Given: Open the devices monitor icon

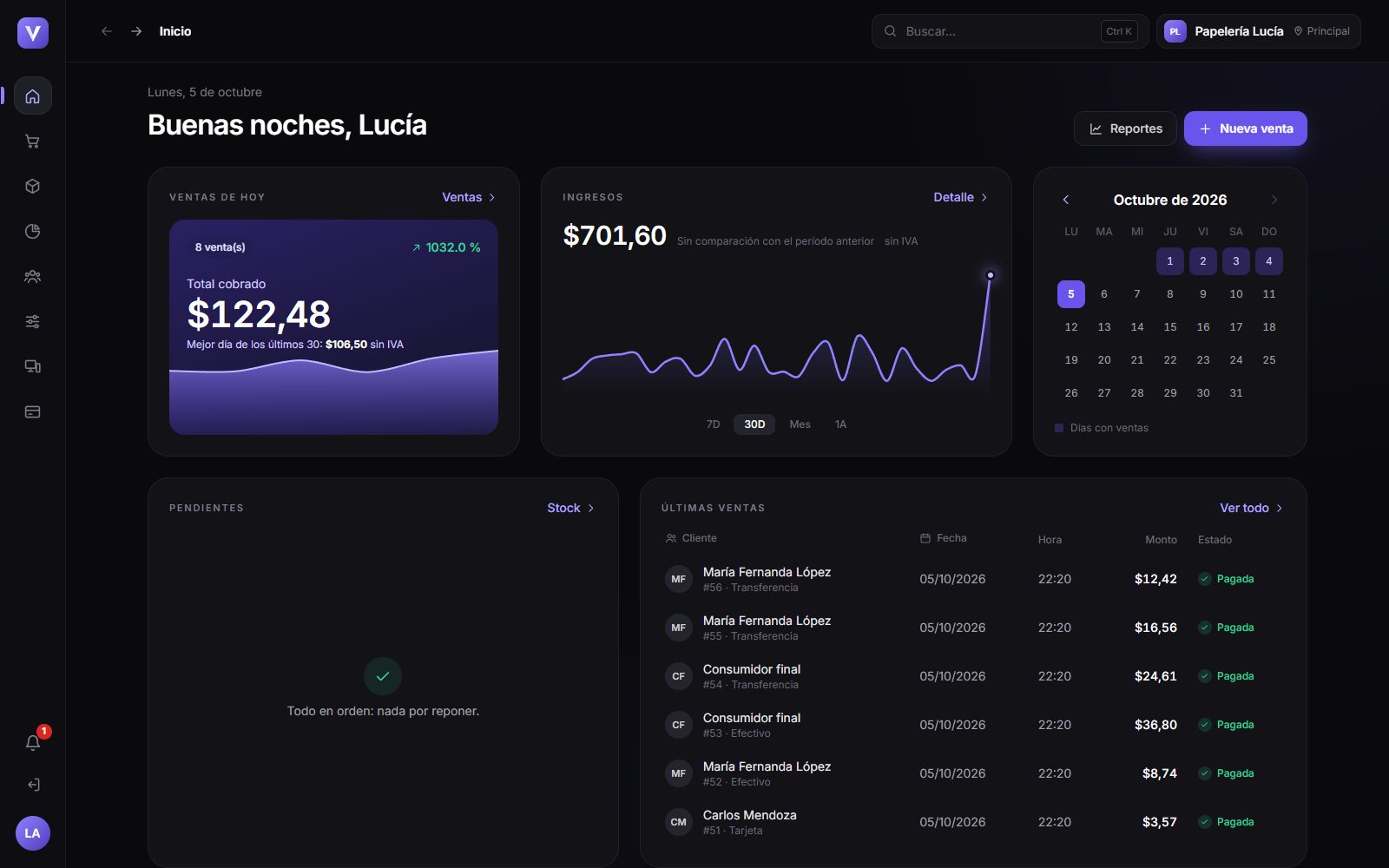Looking at the screenshot, I should [32, 367].
